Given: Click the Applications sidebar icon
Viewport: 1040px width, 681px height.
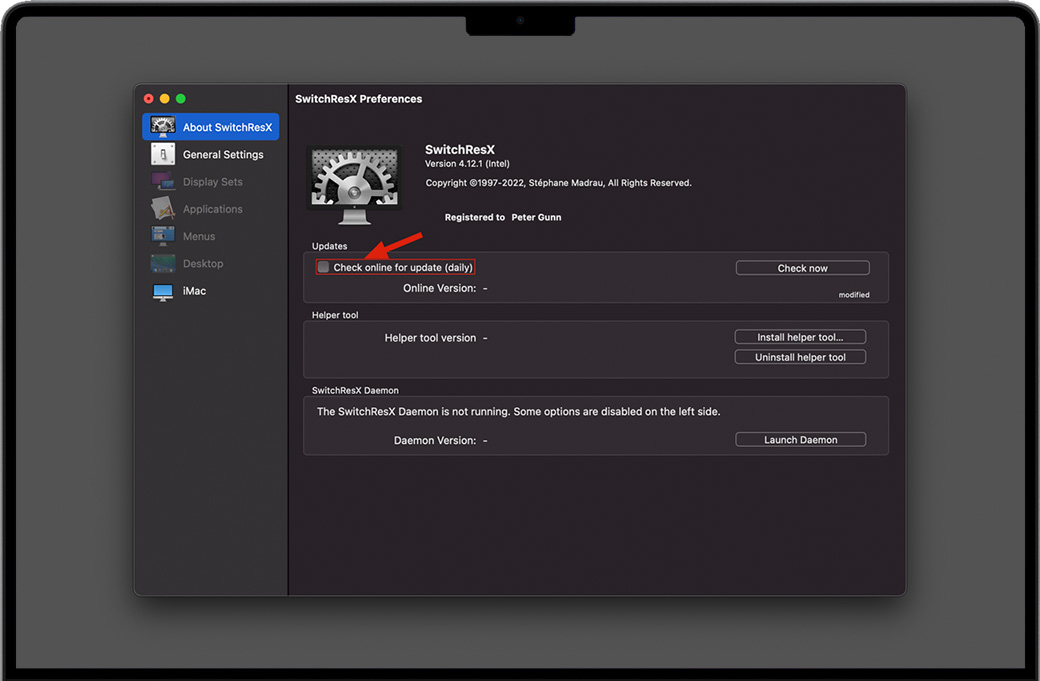Looking at the screenshot, I should pos(162,208).
